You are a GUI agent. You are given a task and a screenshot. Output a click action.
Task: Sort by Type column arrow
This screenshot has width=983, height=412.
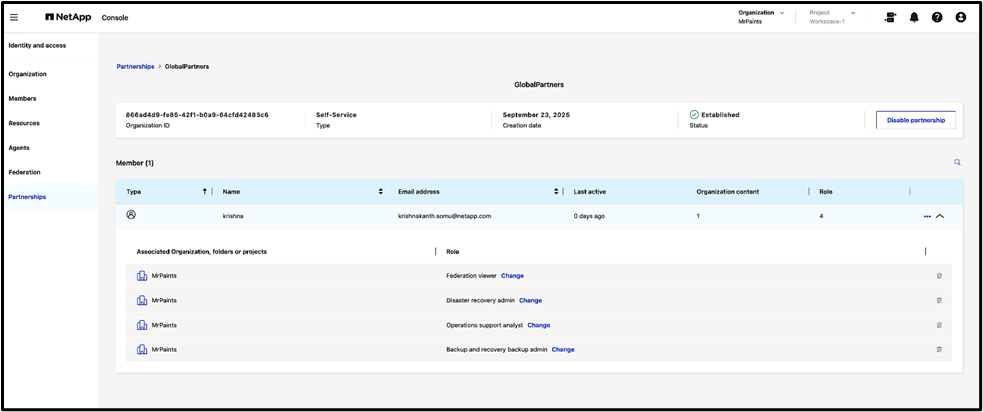[x=204, y=191]
